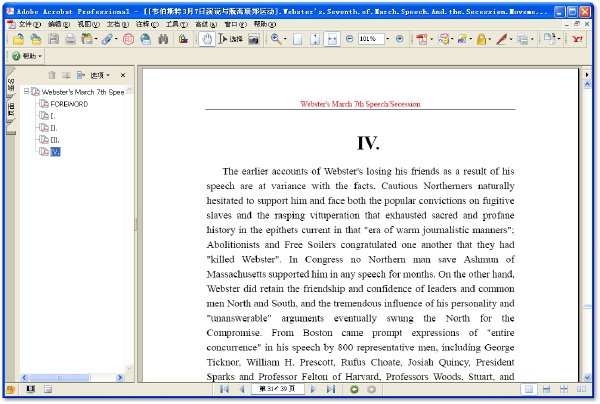Screen dimensions: 600x404
Task: Set Fit Page view
Action: click(315, 39)
